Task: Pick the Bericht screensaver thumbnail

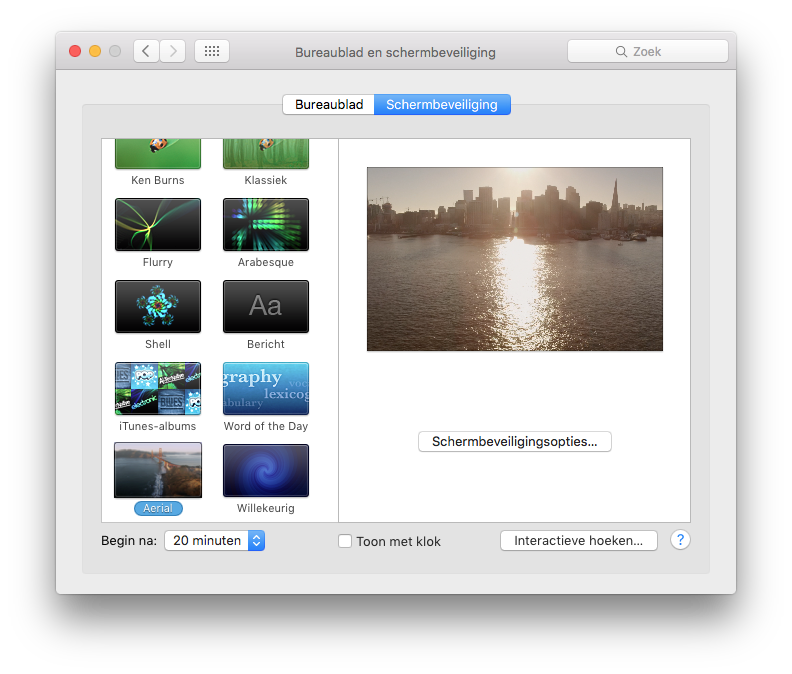Action: coord(266,306)
